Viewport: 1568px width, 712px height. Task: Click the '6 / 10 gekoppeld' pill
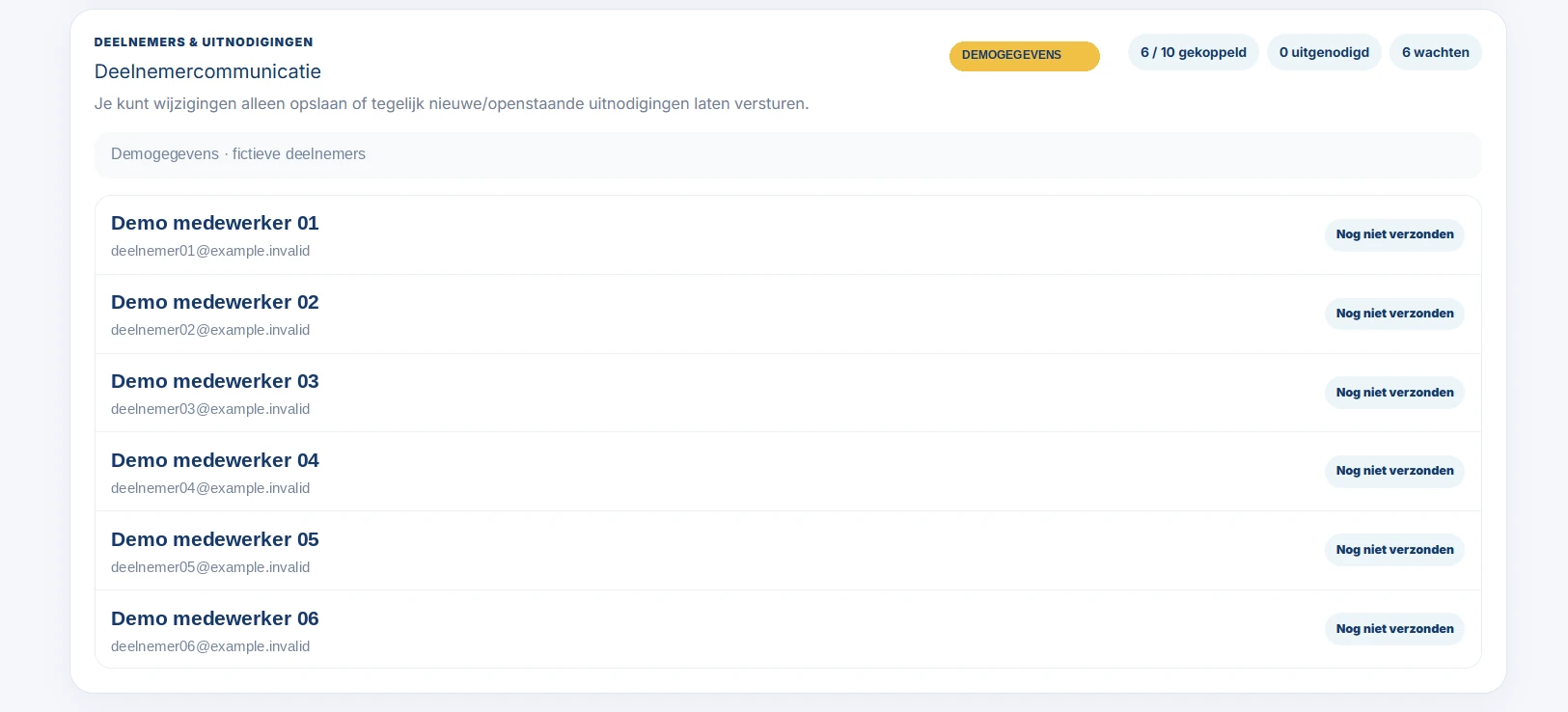(1194, 52)
